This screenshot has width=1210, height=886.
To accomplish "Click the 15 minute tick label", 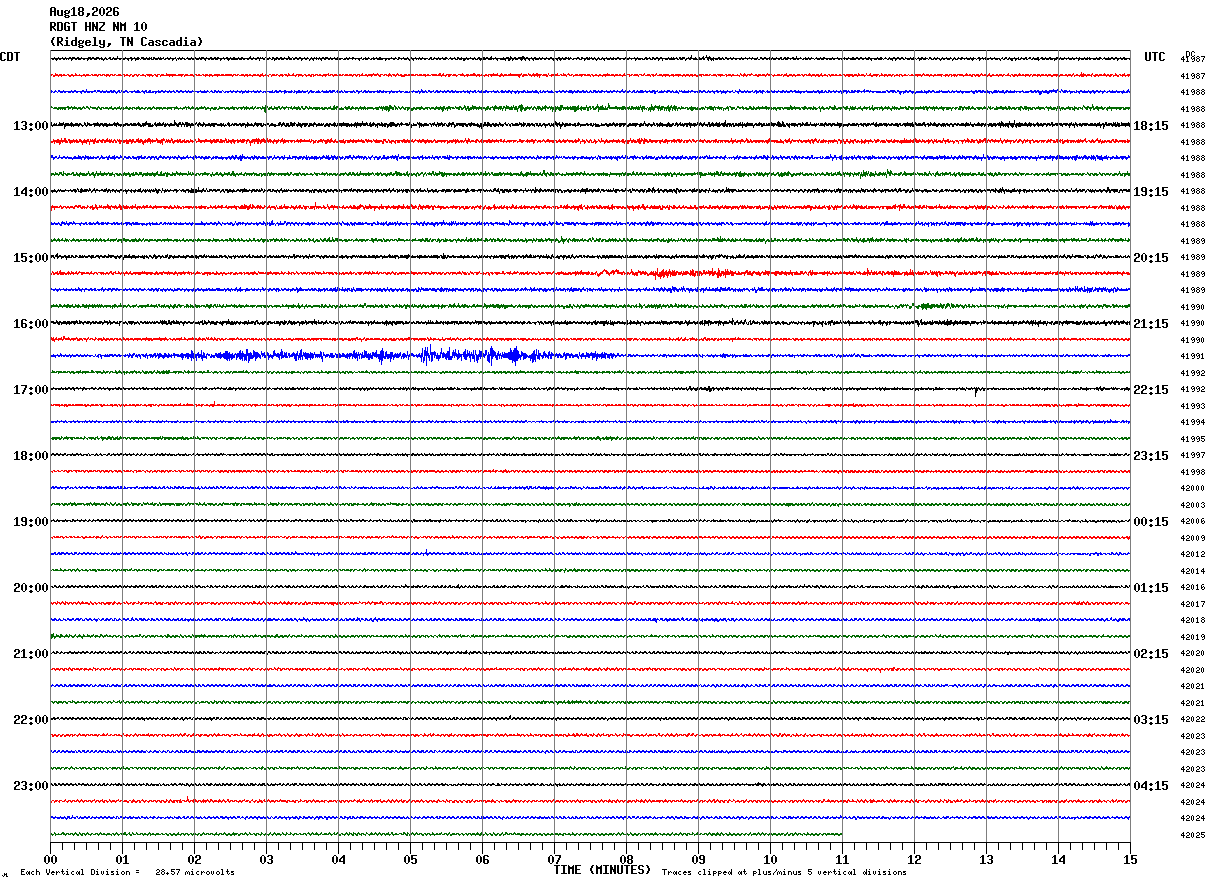I will [x=1130, y=860].
